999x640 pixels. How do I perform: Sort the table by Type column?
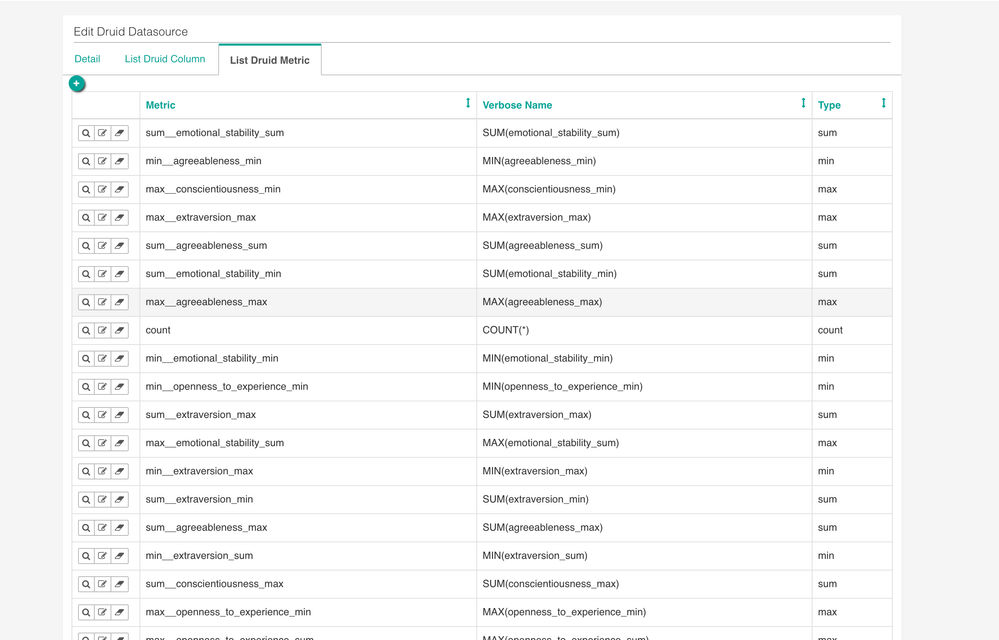(882, 104)
